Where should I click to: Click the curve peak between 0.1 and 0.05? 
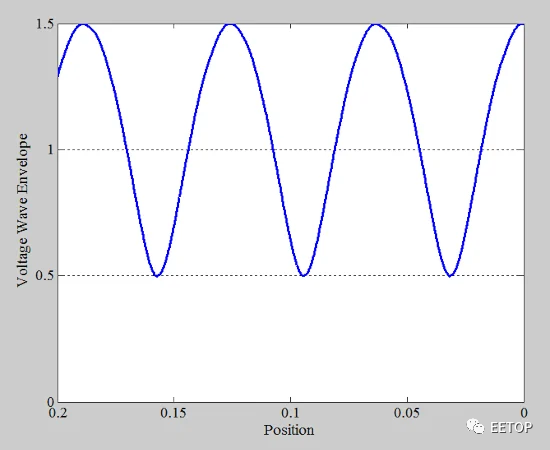tap(376, 24)
